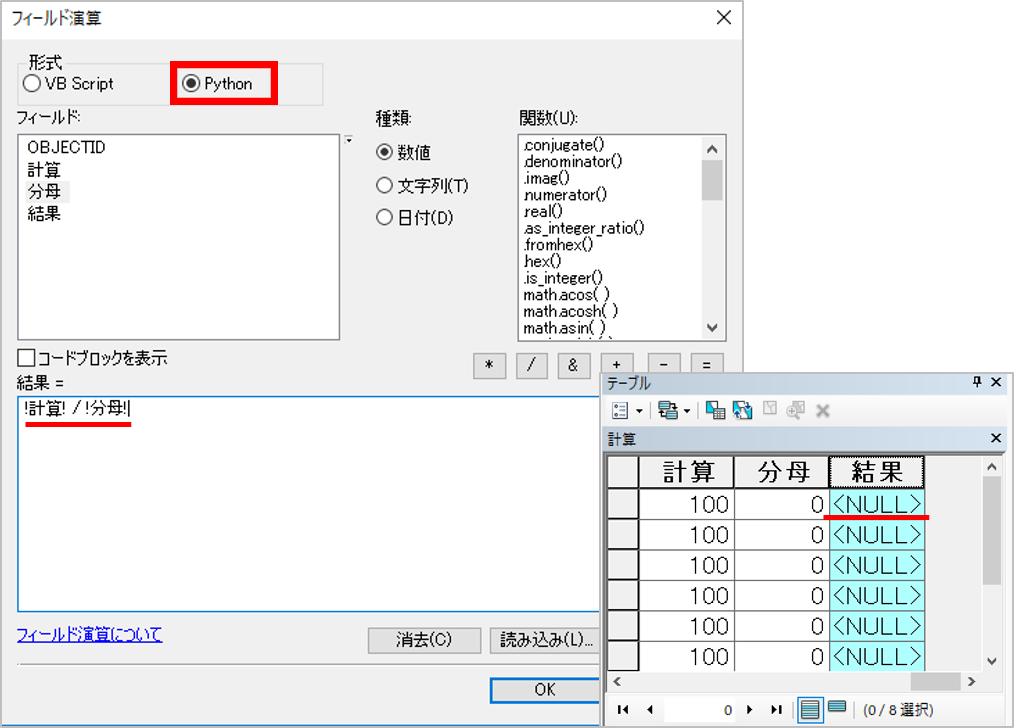1014x728 pixels.
Task: Pick math.acosh( ) from the functions list
Action: (x=570, y=312)
